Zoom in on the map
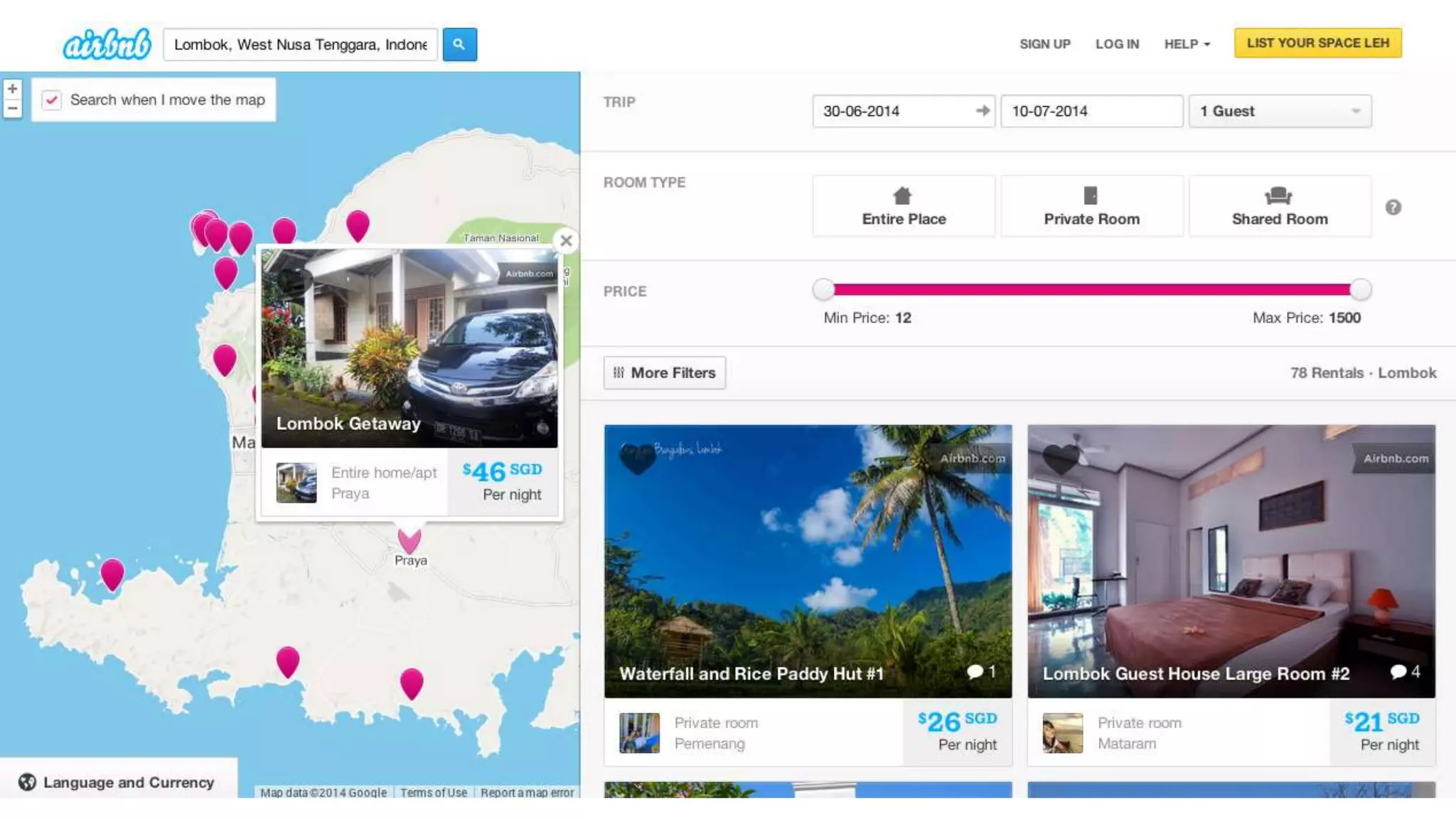Viewport: 1456px width, 819px height. [12, 89]
